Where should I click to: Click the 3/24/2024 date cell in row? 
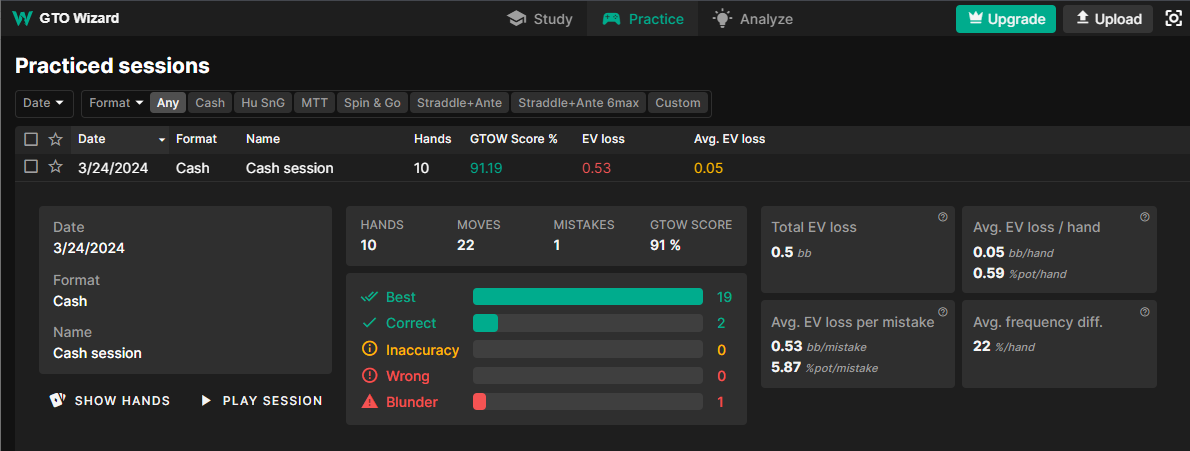[x=113, y=168]
